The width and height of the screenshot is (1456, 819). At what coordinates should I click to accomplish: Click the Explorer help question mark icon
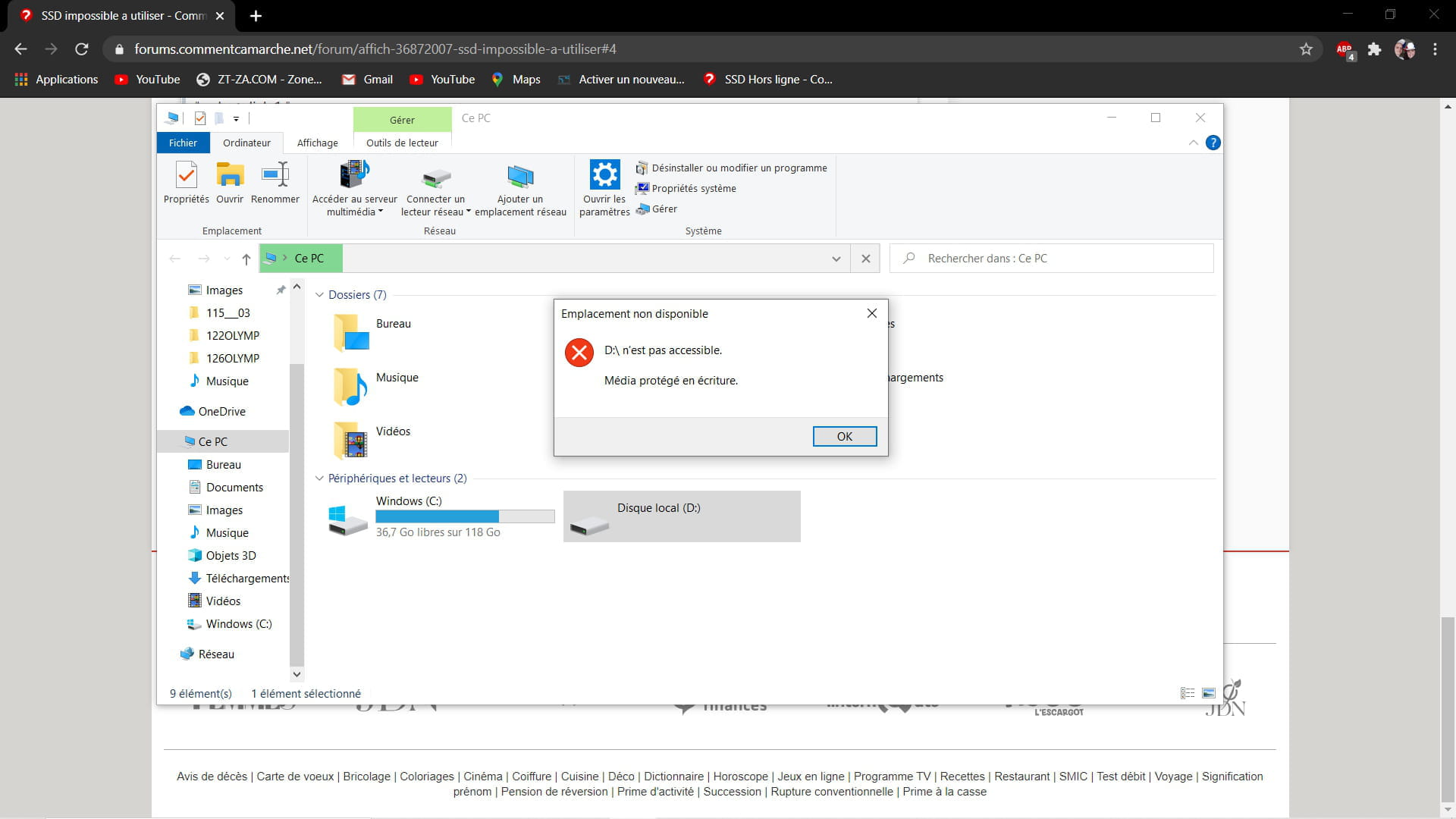point(1213,143)
